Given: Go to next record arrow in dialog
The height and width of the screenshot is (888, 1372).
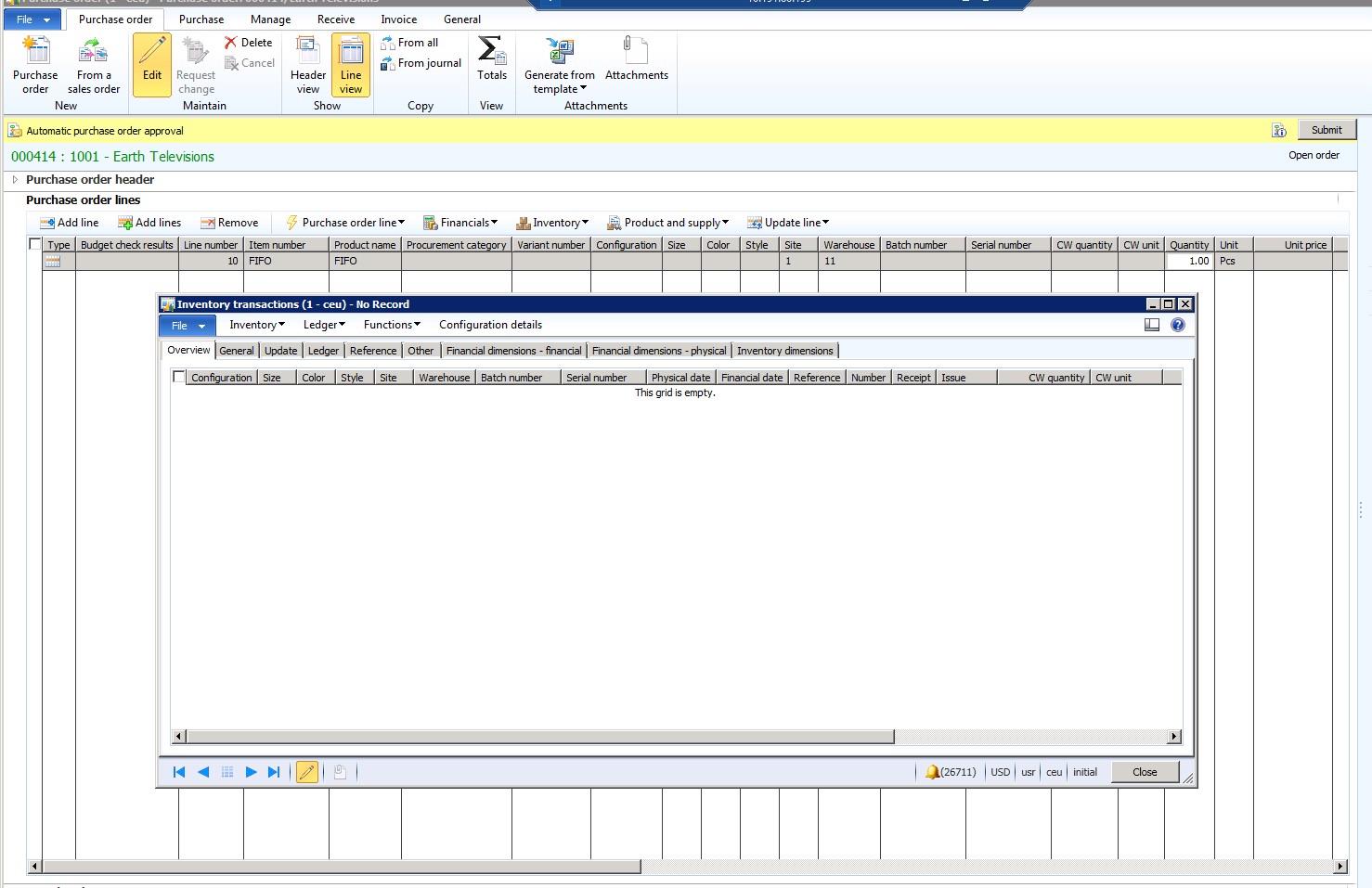Looking at the screenshot, I should [251, 772].
